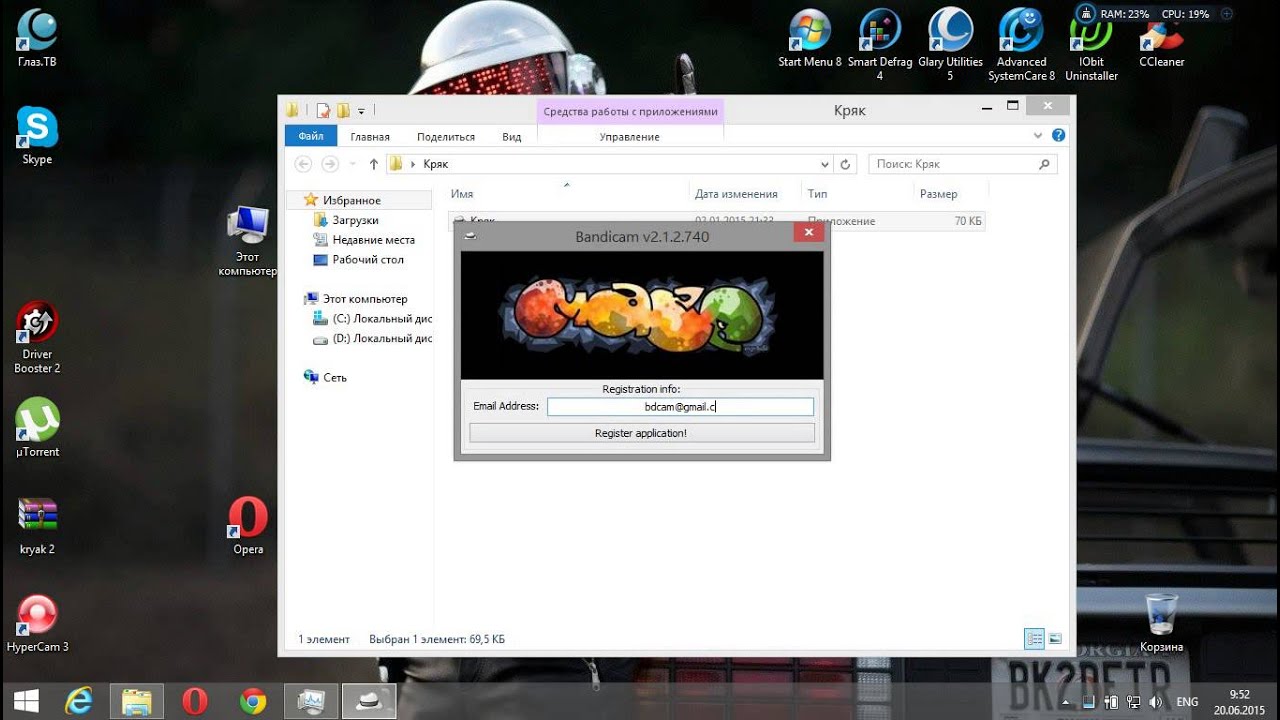Screen dimensions: 1280x720
Task: Click the volume speaker tray icon
Action: (1154, 702)
